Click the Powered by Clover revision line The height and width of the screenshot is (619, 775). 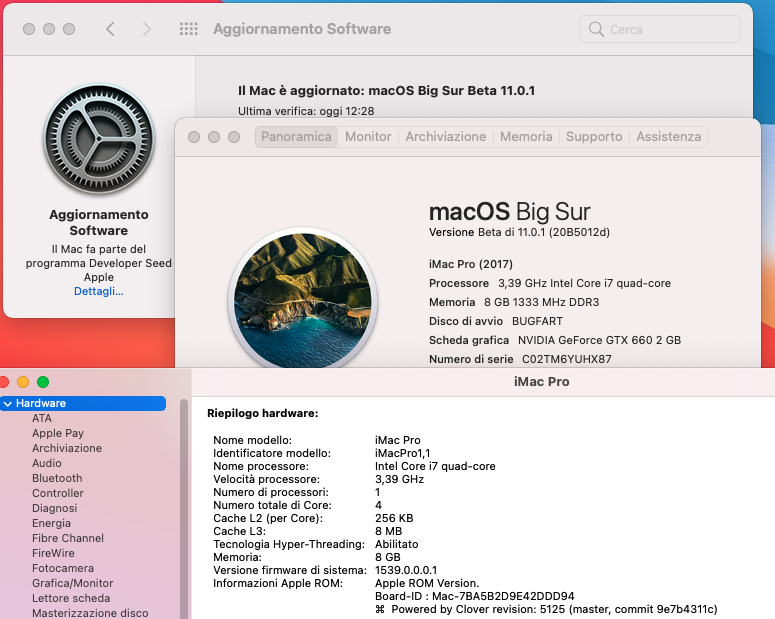(x=546, y=610)
